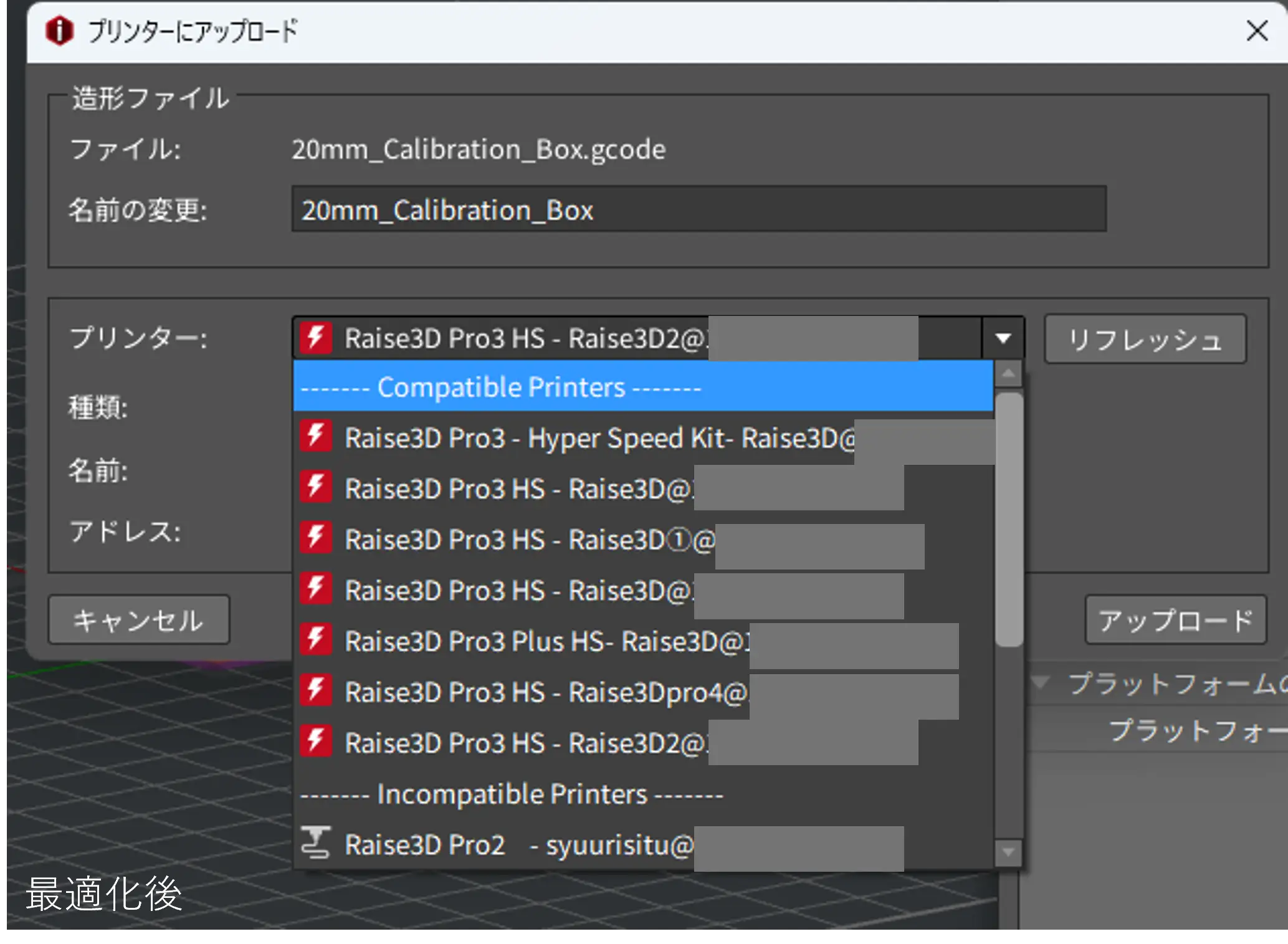Click the キャンセル cancel button
The image size is (1288, 944).
(x=139, y=620)
